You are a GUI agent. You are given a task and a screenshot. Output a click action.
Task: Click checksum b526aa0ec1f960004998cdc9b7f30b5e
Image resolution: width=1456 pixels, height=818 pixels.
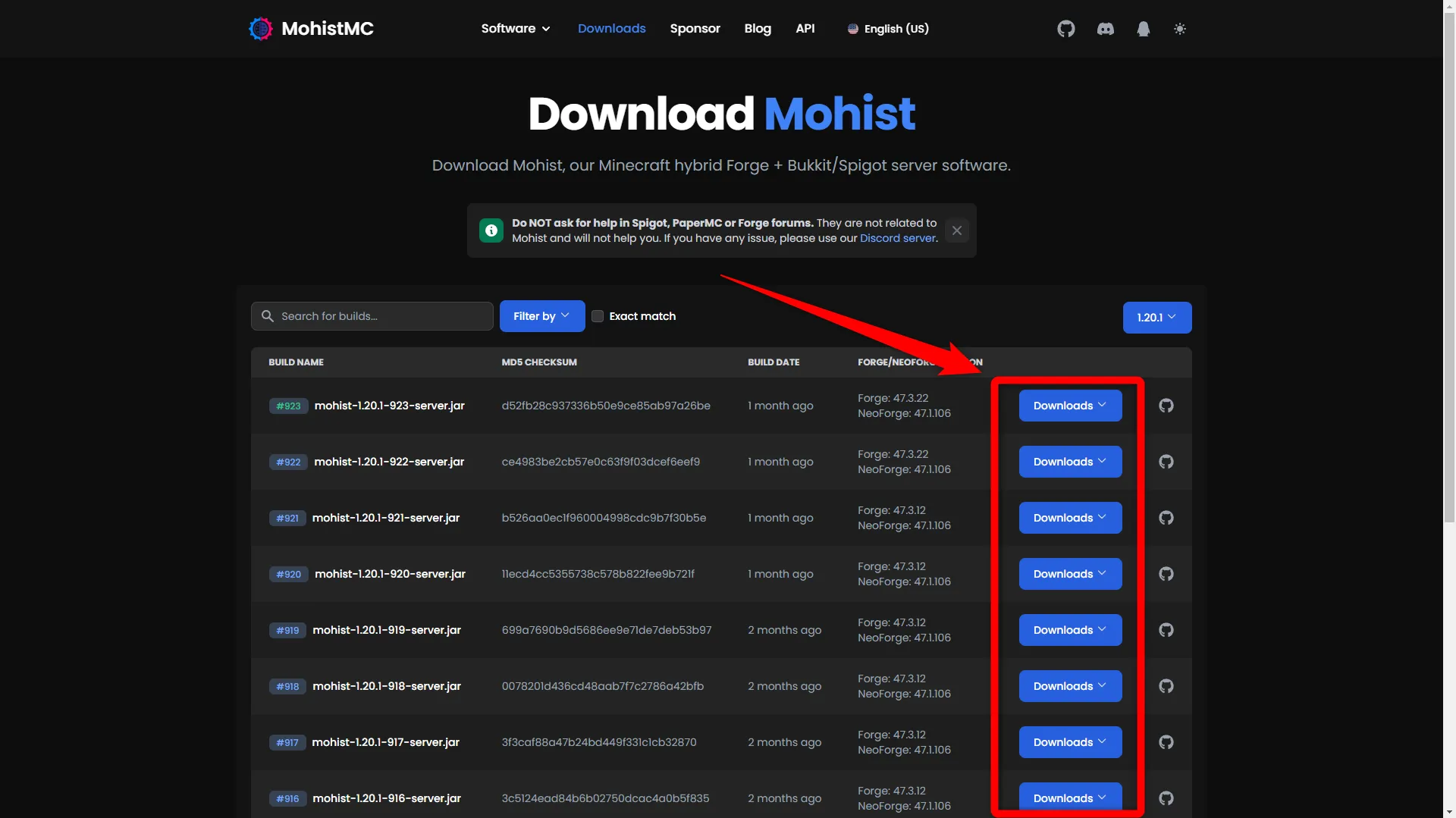click(604, 518)
